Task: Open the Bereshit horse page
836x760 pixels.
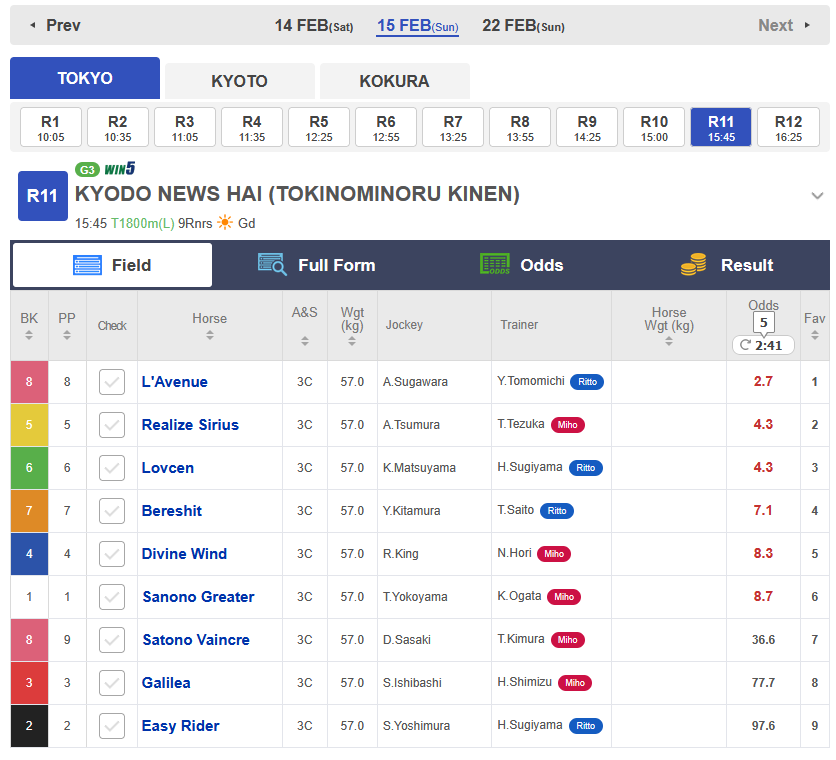Action: [x=172, y=511]
